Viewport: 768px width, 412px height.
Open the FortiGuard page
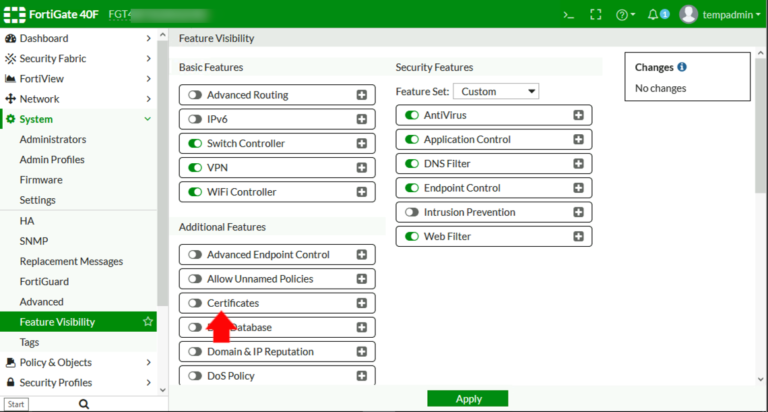click(44, 281)
